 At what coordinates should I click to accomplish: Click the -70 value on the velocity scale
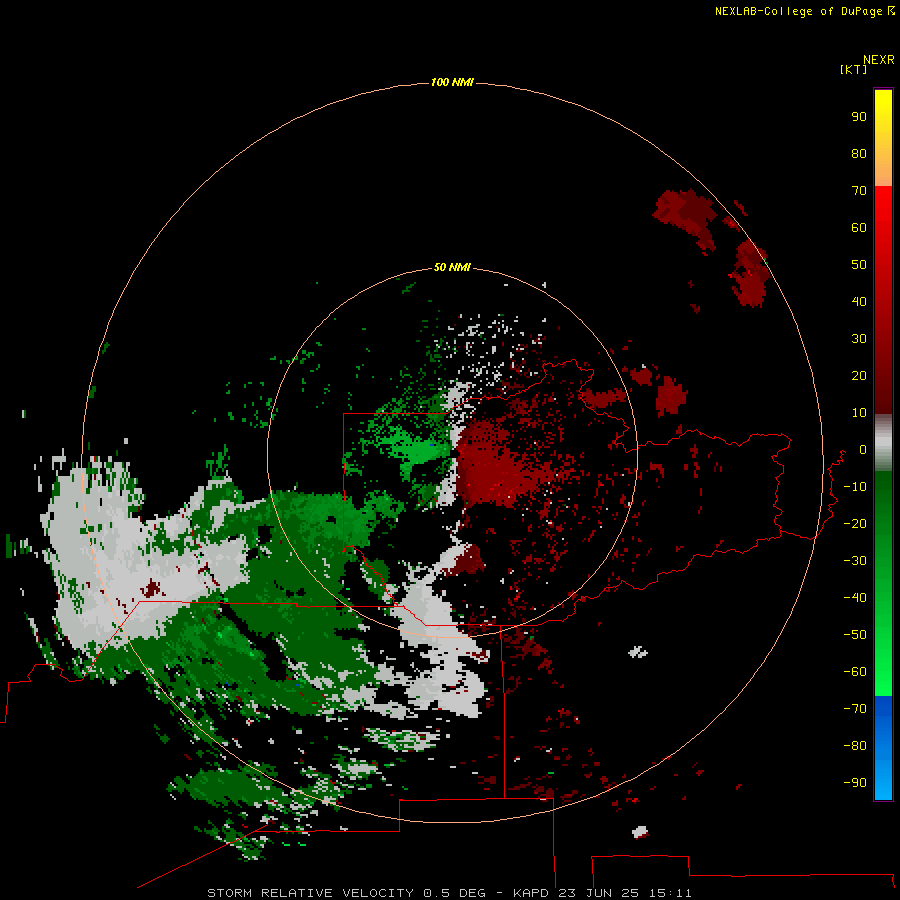pyautogui.click(x=855, y=709)
